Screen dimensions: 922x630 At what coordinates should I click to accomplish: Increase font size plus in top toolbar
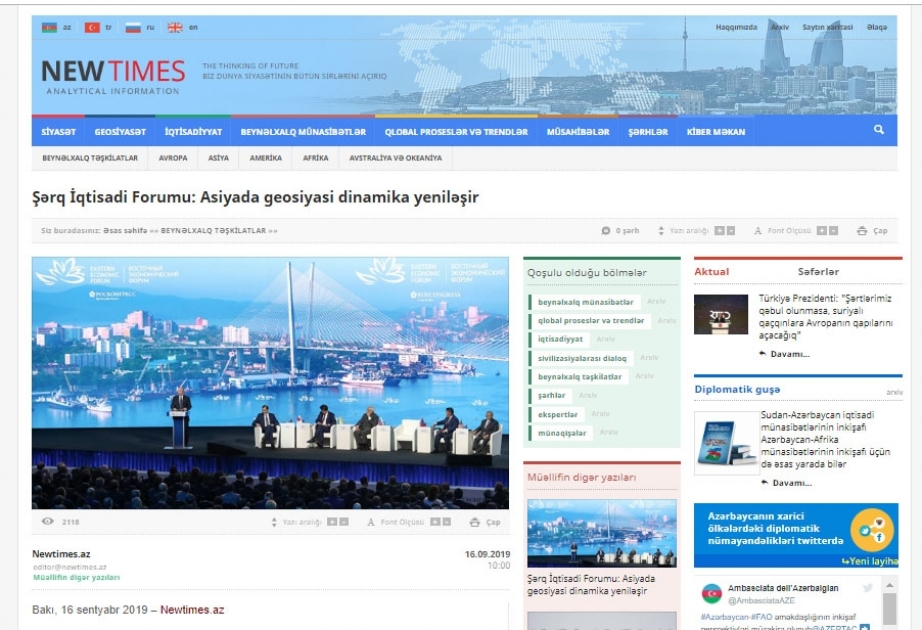coord(821,231)
